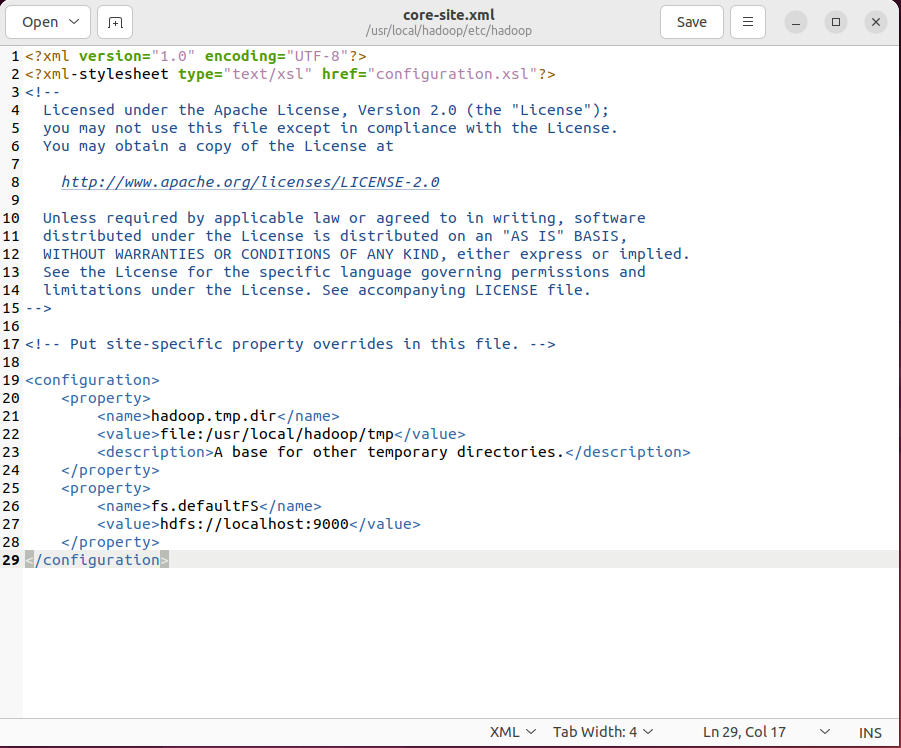Click line number 19 in the gutter
901x748 pixels.
(11, 380)
